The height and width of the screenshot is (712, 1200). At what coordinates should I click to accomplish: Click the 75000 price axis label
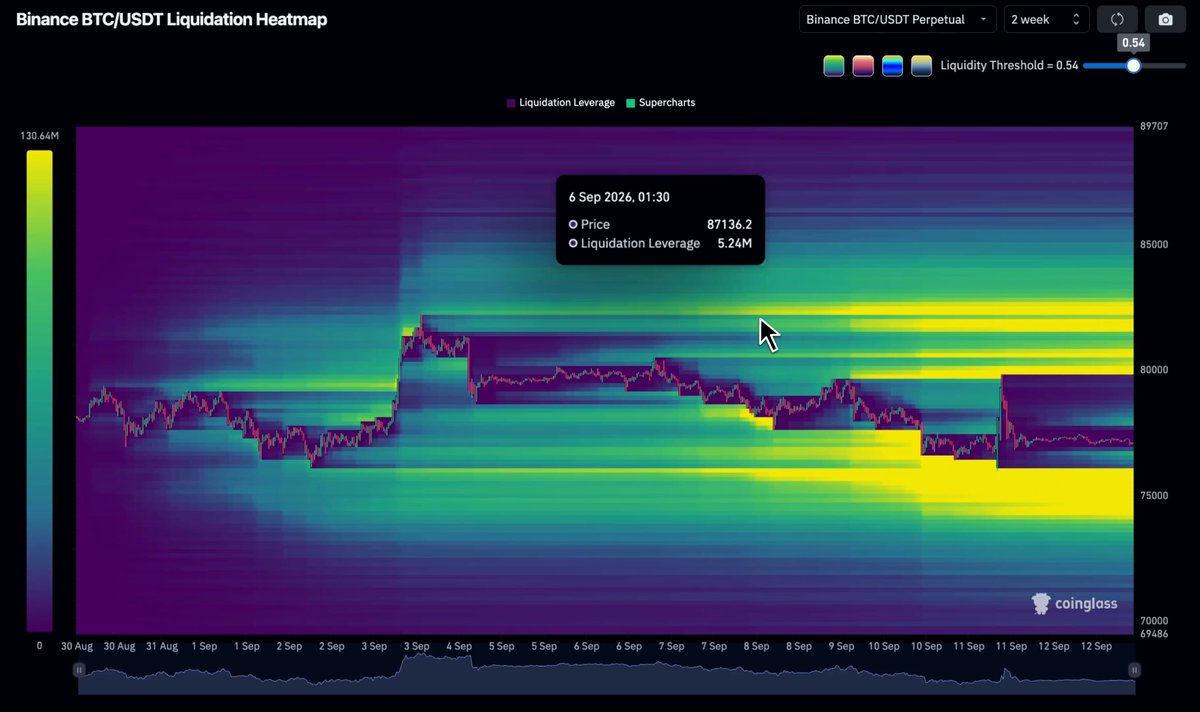pyautogui.click(x=1154, y=495)
